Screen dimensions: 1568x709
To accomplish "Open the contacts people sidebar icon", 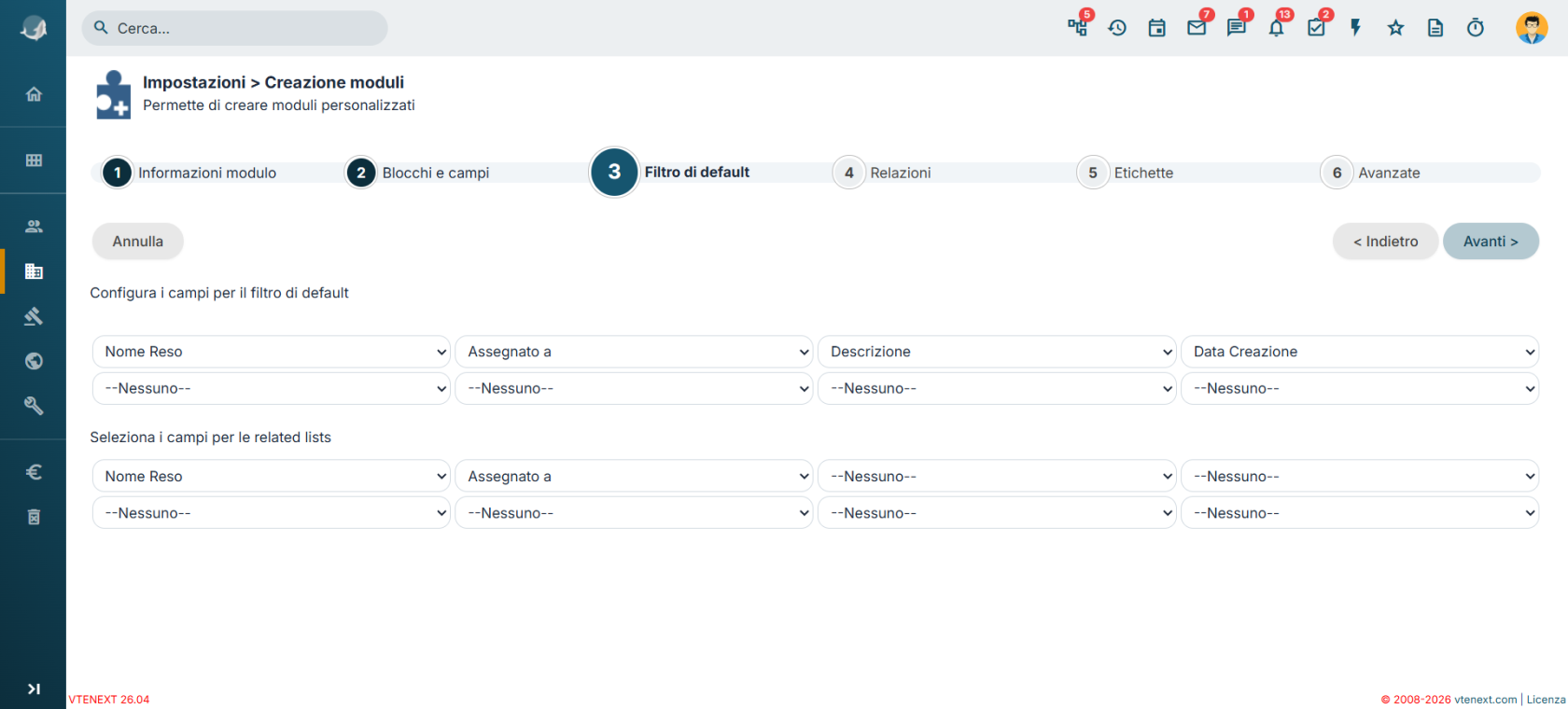I will tap(34, 226).
